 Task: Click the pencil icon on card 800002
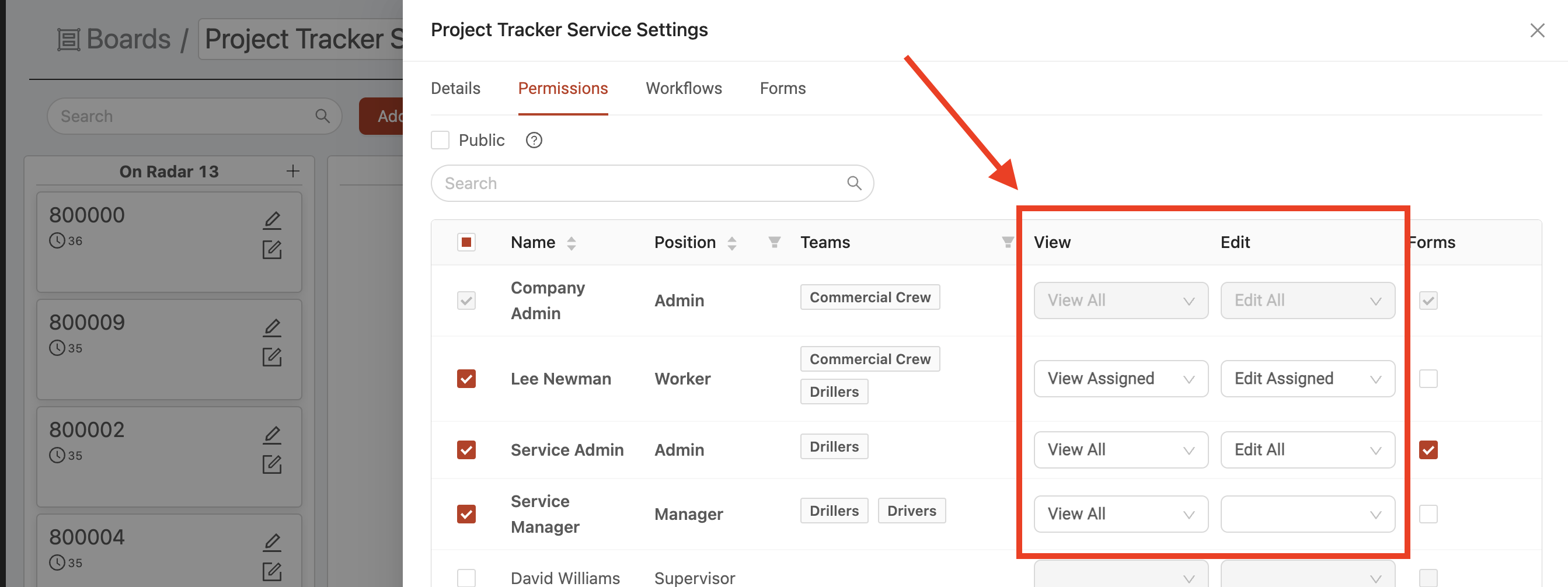[x=272, y=435]
